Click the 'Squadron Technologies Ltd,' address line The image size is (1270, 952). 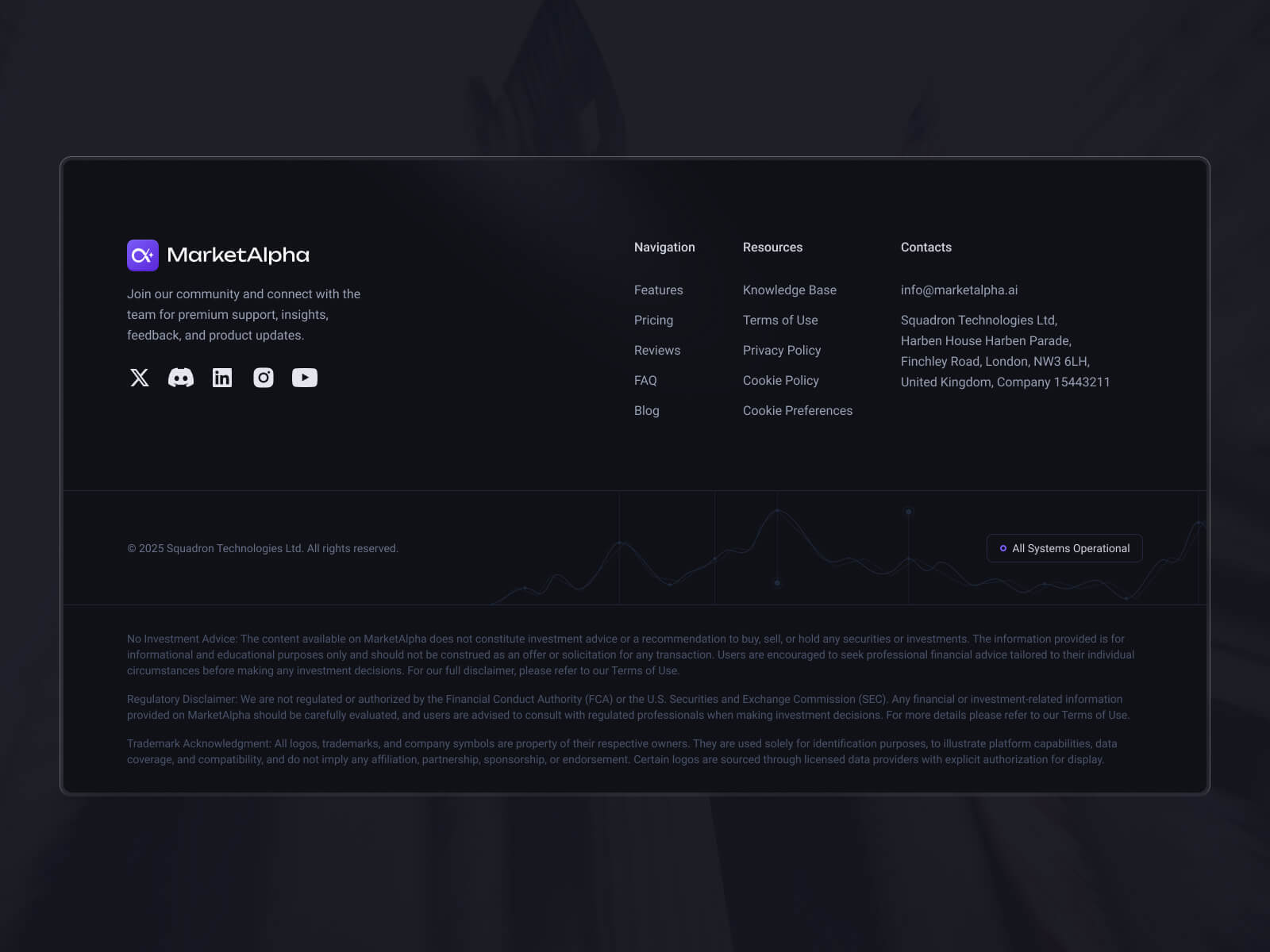click(x=979, y=321)
